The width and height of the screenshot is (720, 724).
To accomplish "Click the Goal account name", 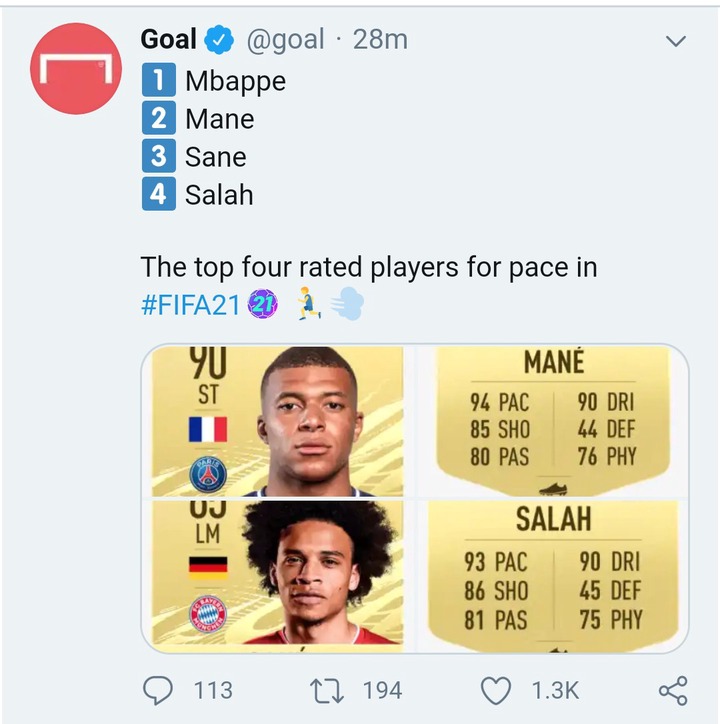I will (x=169, y=40).
